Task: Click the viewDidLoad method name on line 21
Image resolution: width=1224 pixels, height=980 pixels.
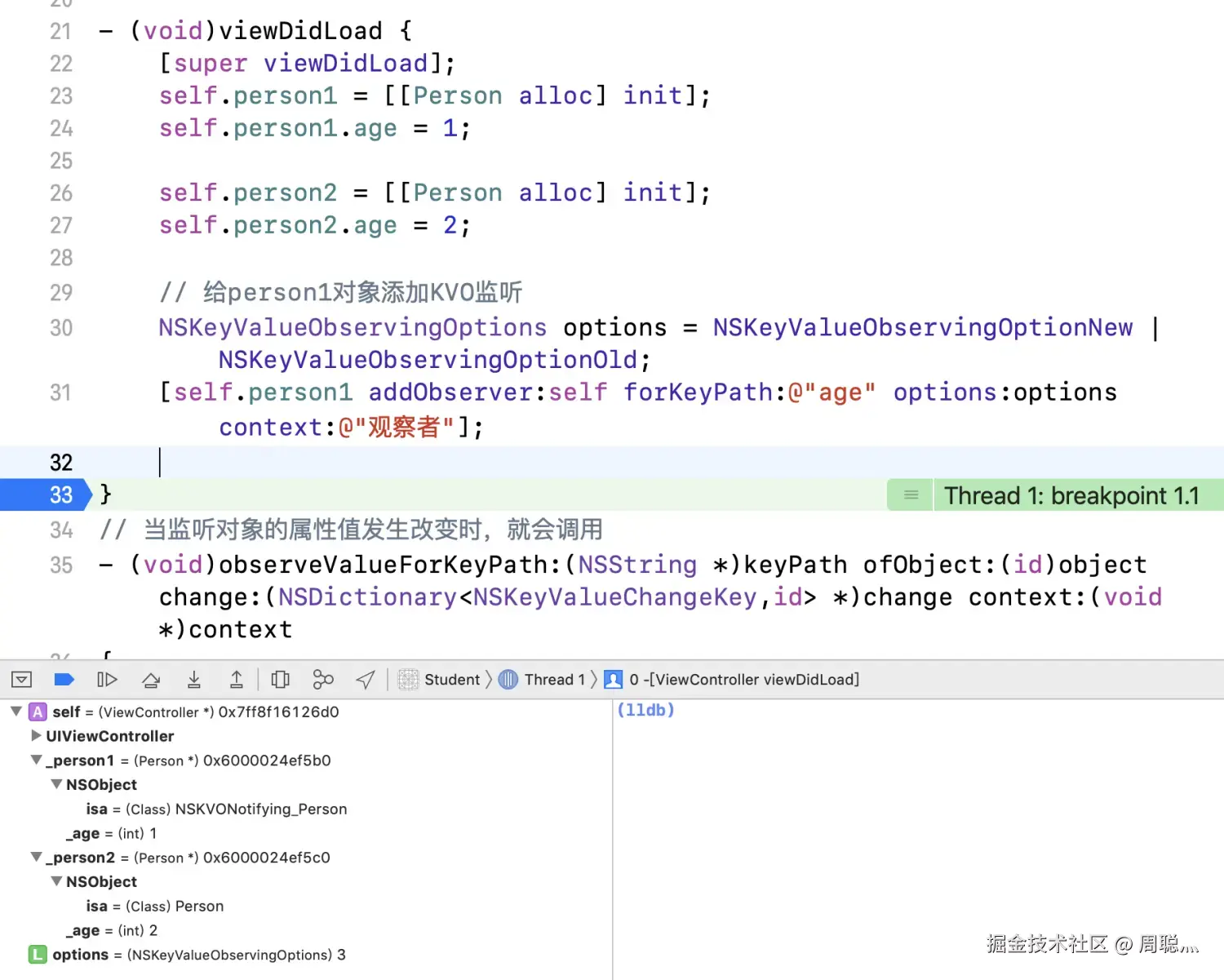Action: [x=300, y=31]
